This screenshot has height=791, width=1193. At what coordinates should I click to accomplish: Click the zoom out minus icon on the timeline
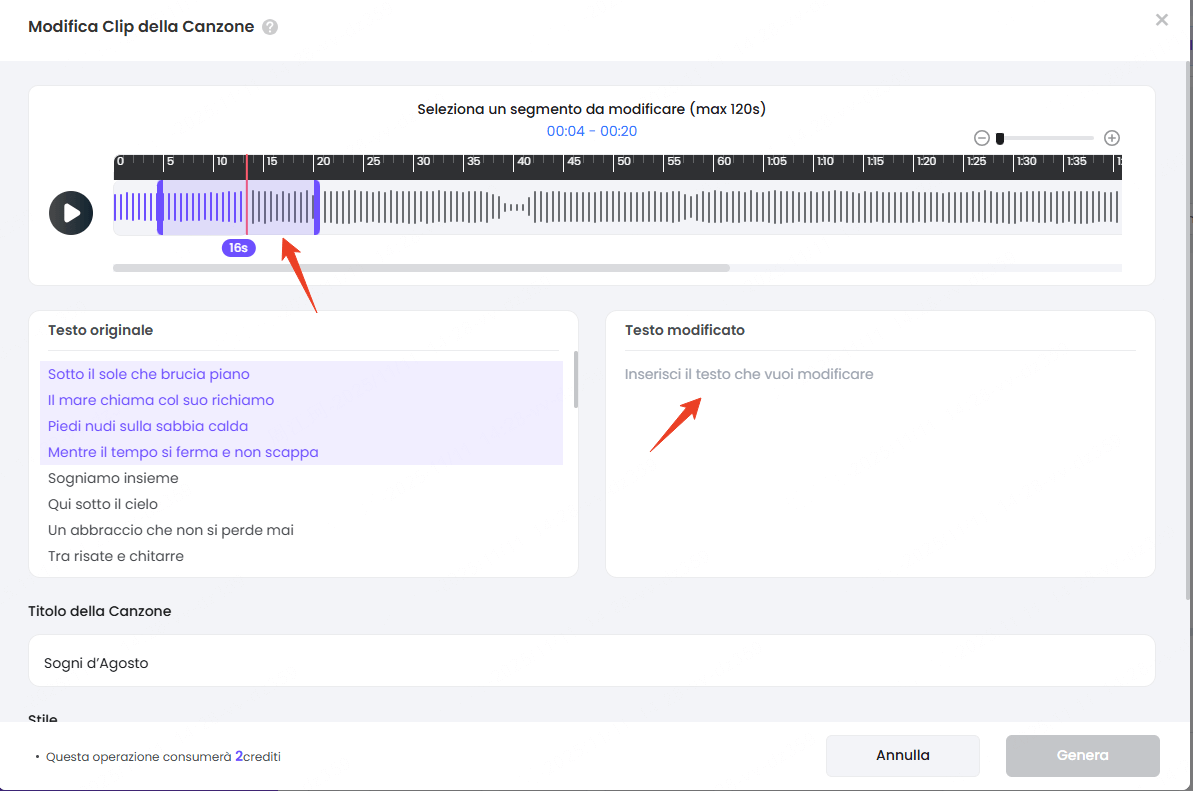pyautogui.click(x=981, y=137)
